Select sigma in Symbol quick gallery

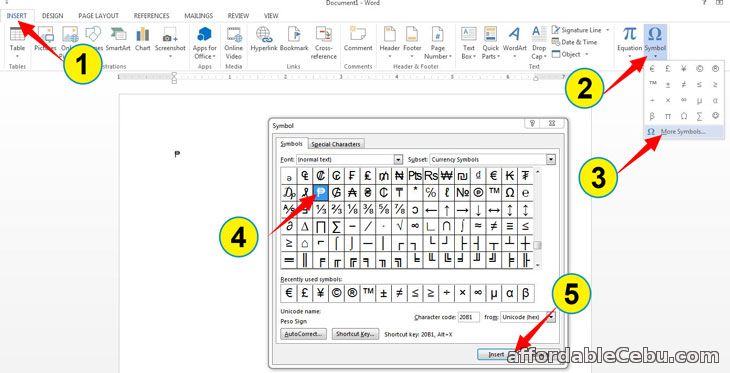point(699,115)
